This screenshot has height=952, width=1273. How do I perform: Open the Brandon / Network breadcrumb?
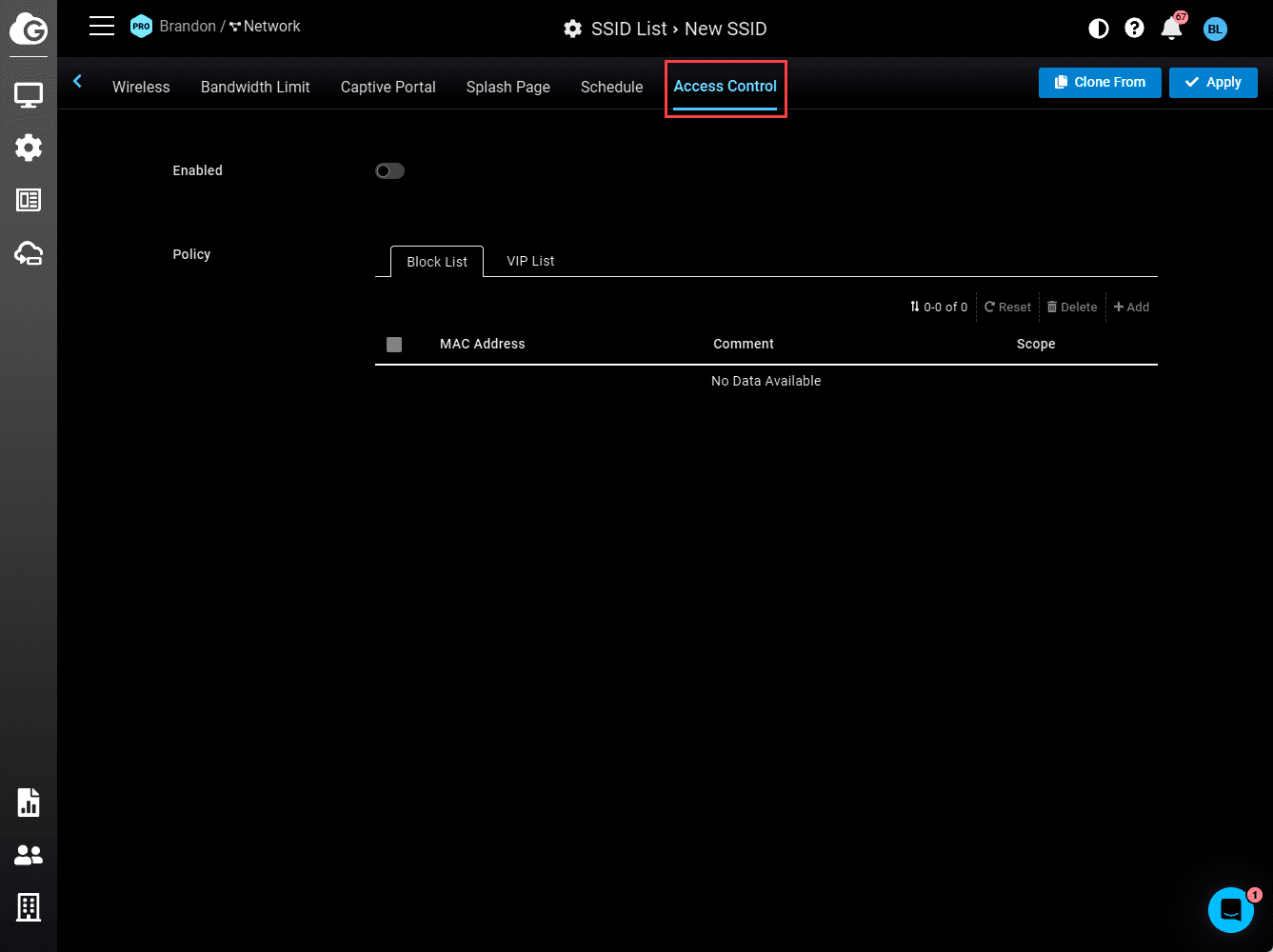tap(229, 27)
